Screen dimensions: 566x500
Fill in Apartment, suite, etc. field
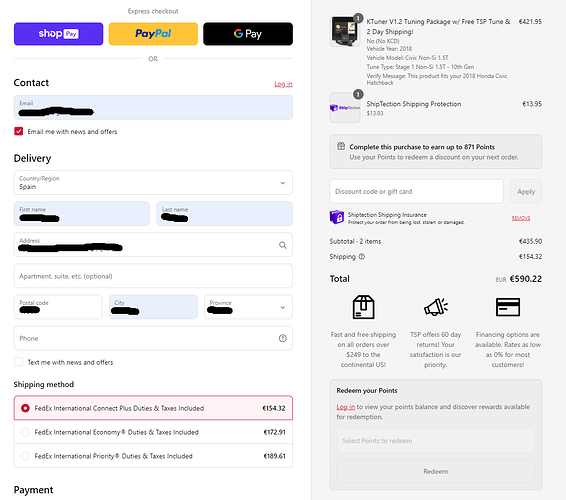tap(153, 276)
